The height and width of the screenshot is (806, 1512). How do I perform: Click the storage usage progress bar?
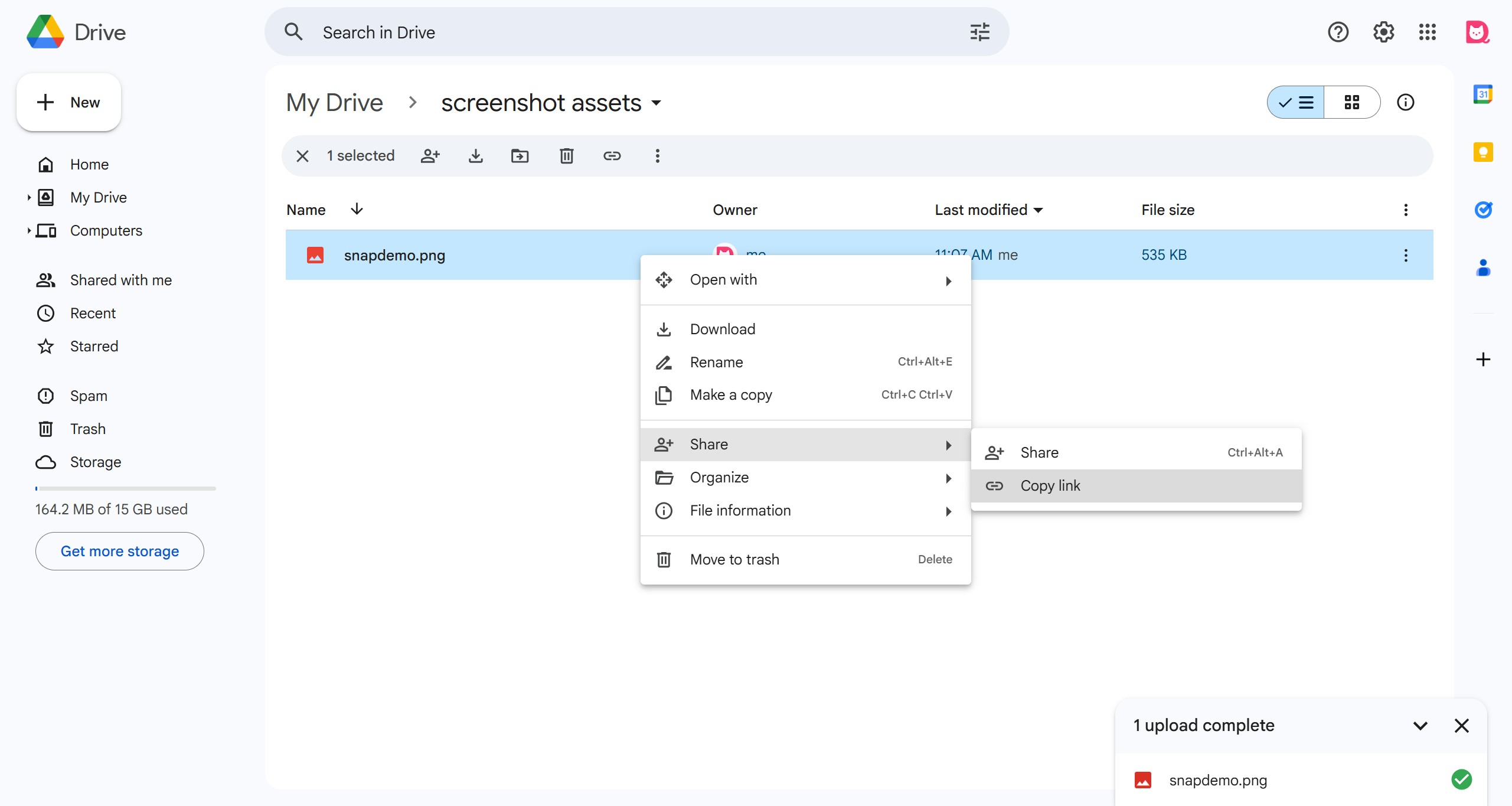pos(126,488)
